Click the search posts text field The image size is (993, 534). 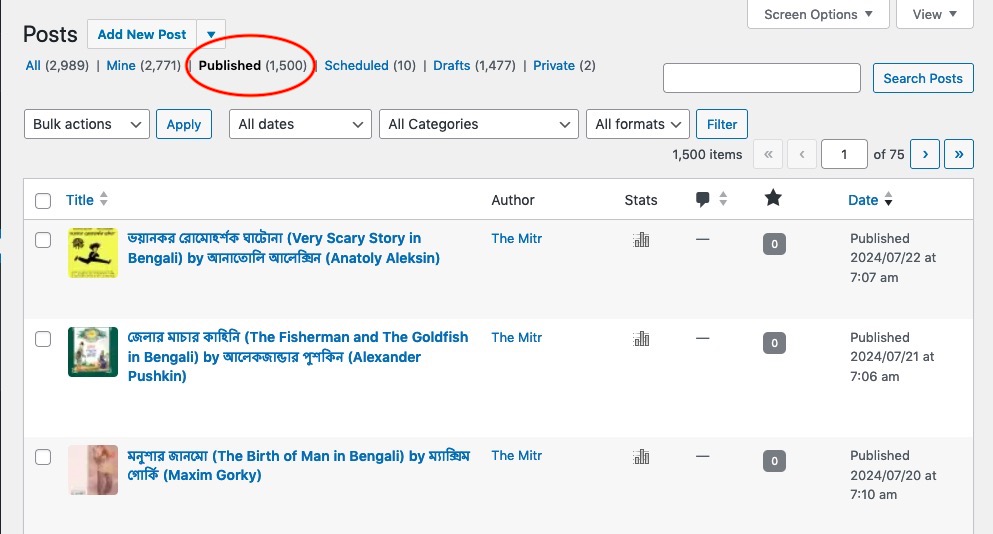[x=762, y=78]
